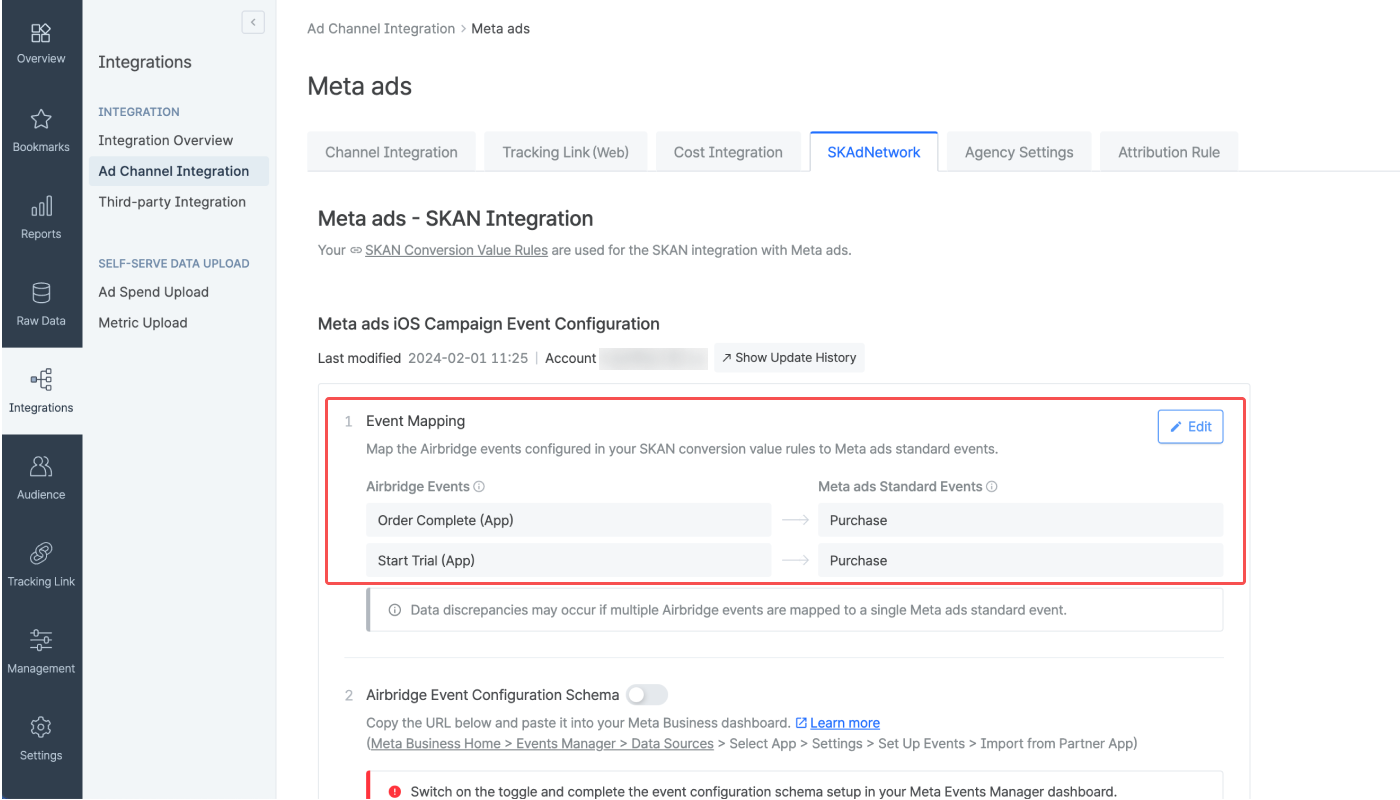The height and width of the screenshot is (800, 1400).
Task: Click the info icon beside Airbridge Events
Action: pos(479,487)
